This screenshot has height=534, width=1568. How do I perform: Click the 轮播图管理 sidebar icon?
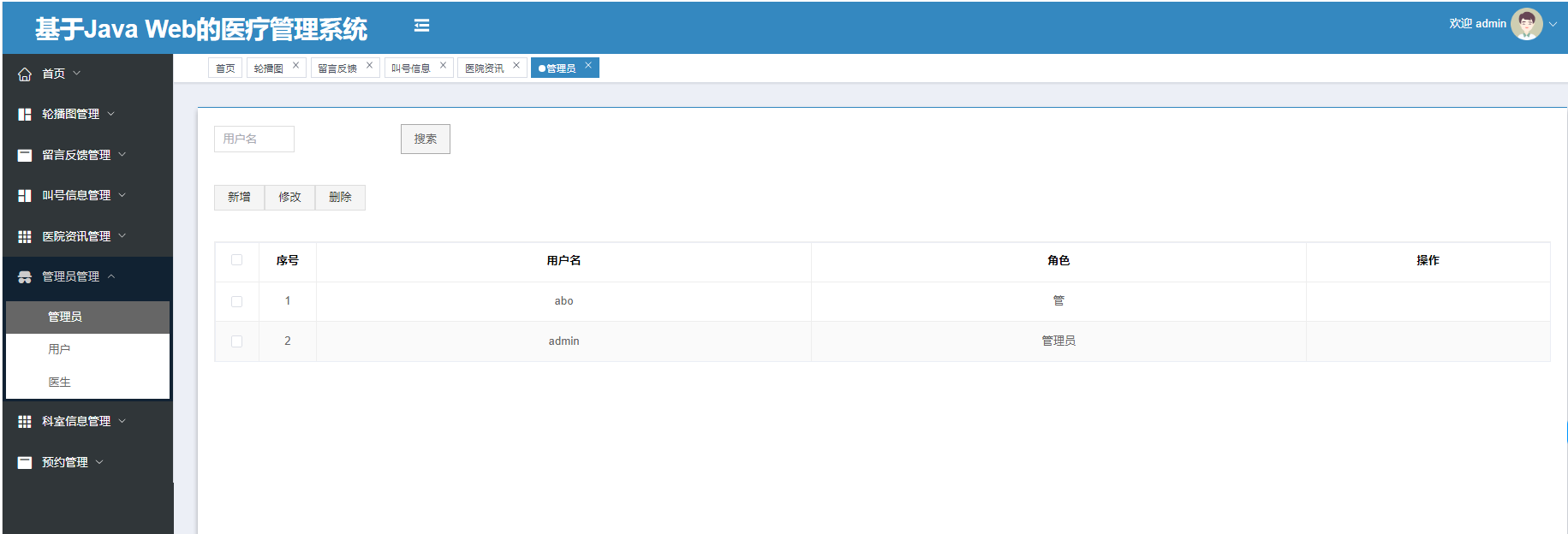25,115
